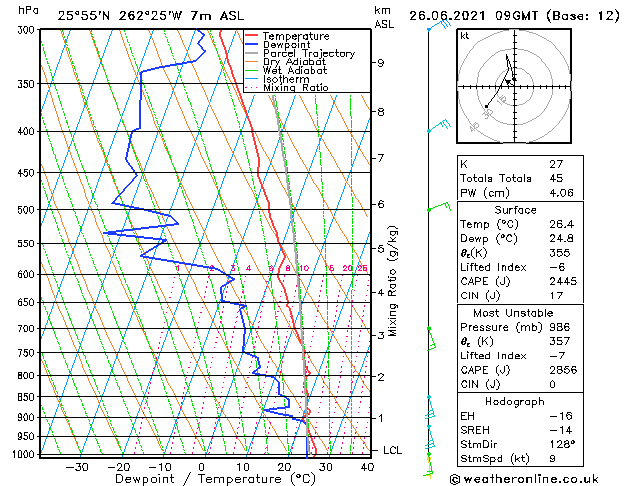Click the Most Unstable CAPE value 2856
The height and width of the screenshot is (486, 629).
click(x=563, y=370)
